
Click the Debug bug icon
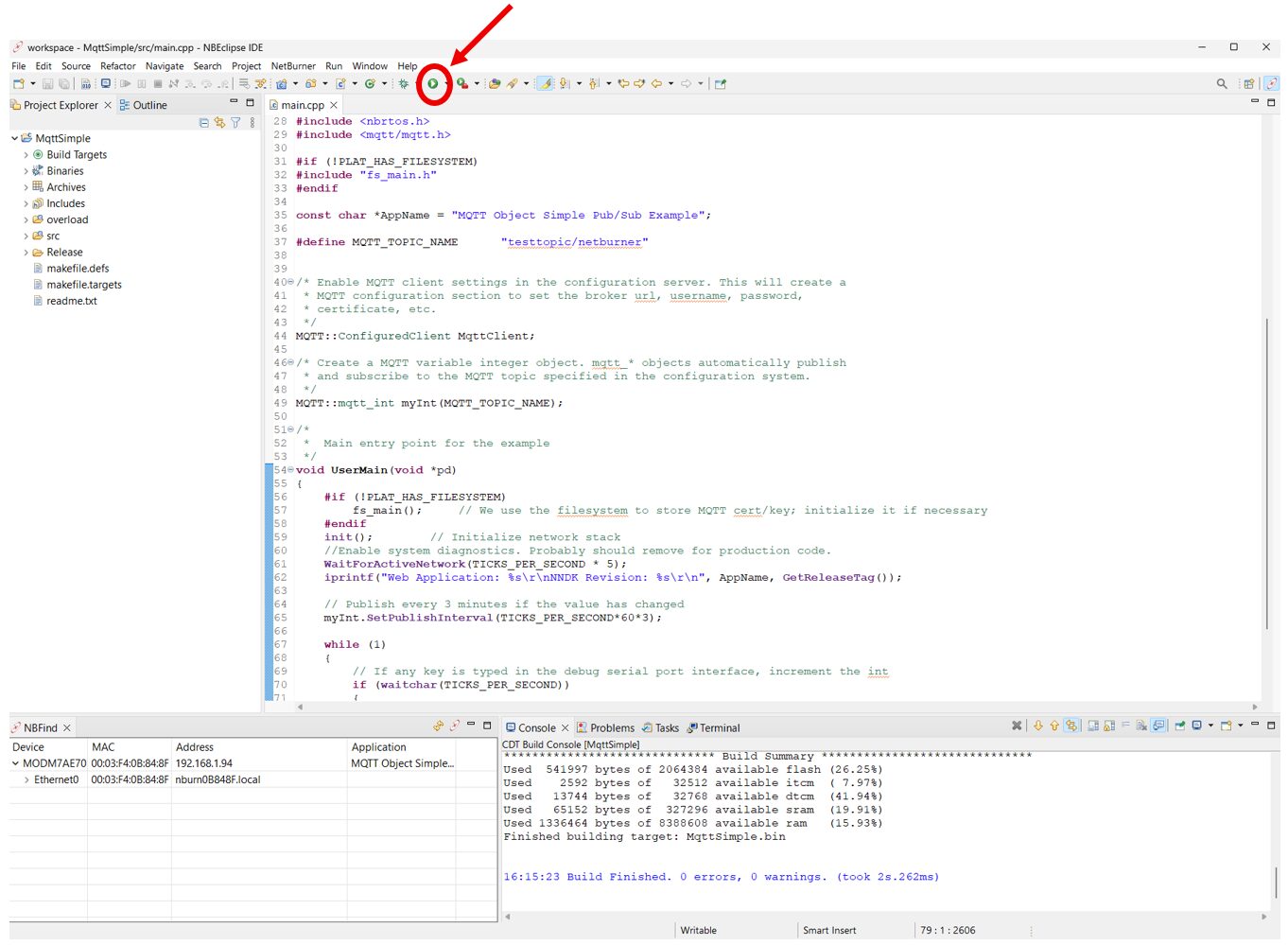[404, 83]
